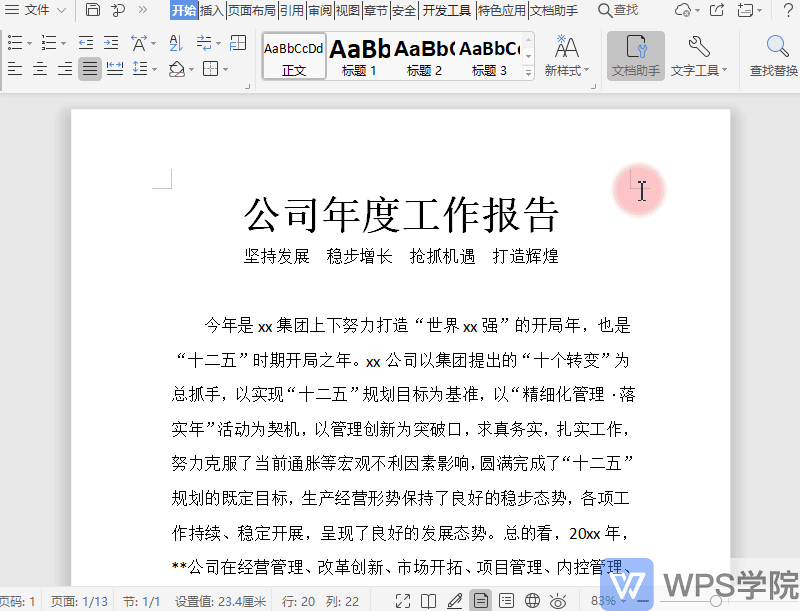Click the bullet list icon

(15, 43)
